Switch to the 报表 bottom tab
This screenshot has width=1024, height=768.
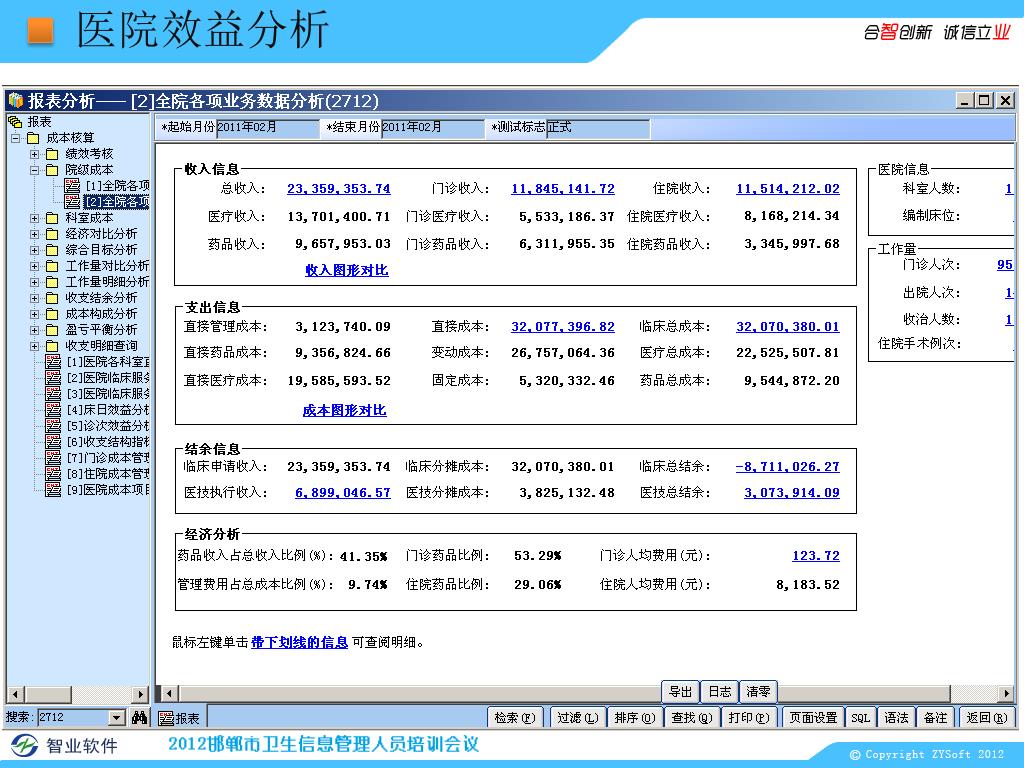coord(180,718)
